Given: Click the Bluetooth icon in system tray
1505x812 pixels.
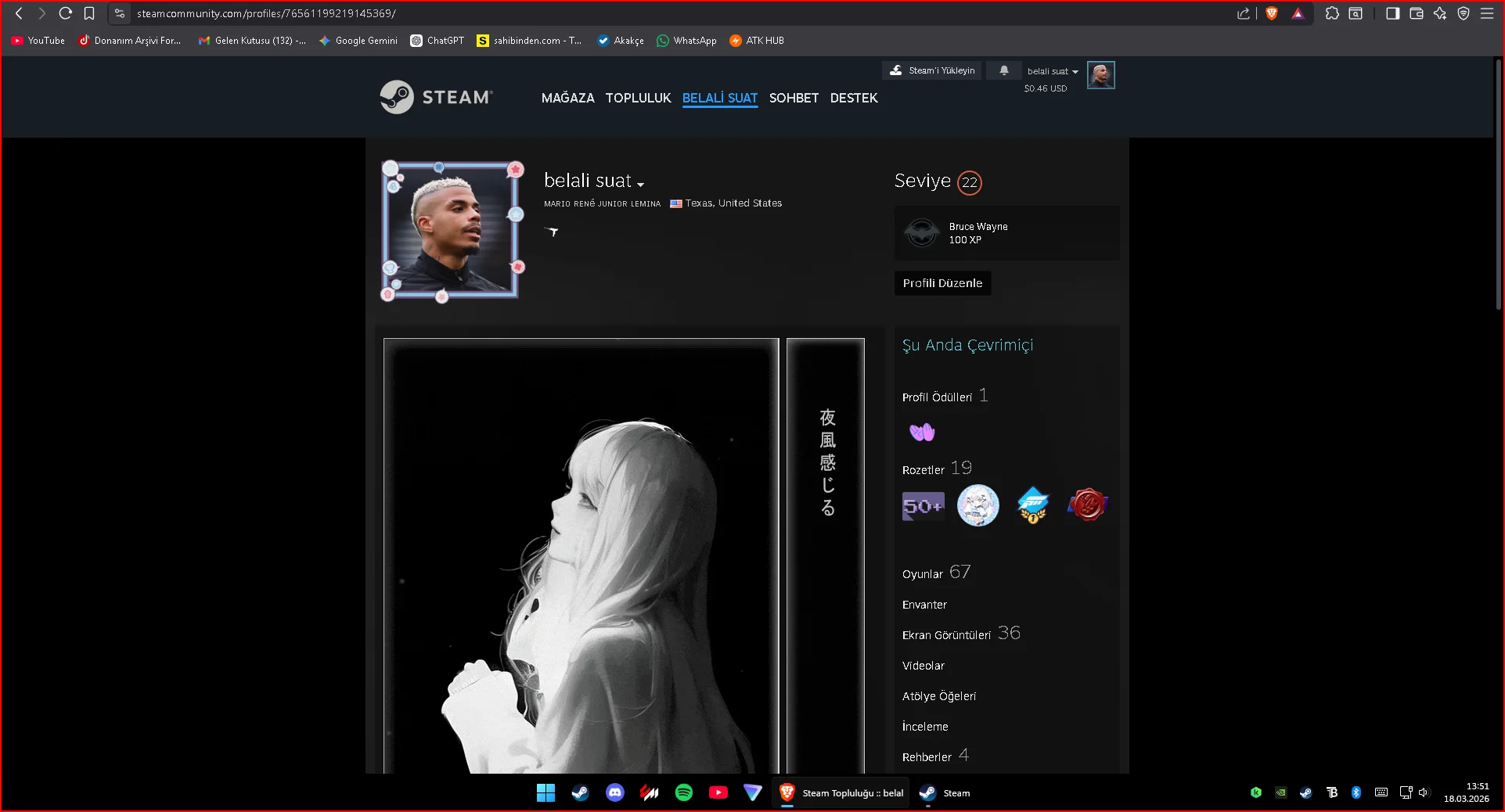Looking at the screenshot, I should (1356, 792).
